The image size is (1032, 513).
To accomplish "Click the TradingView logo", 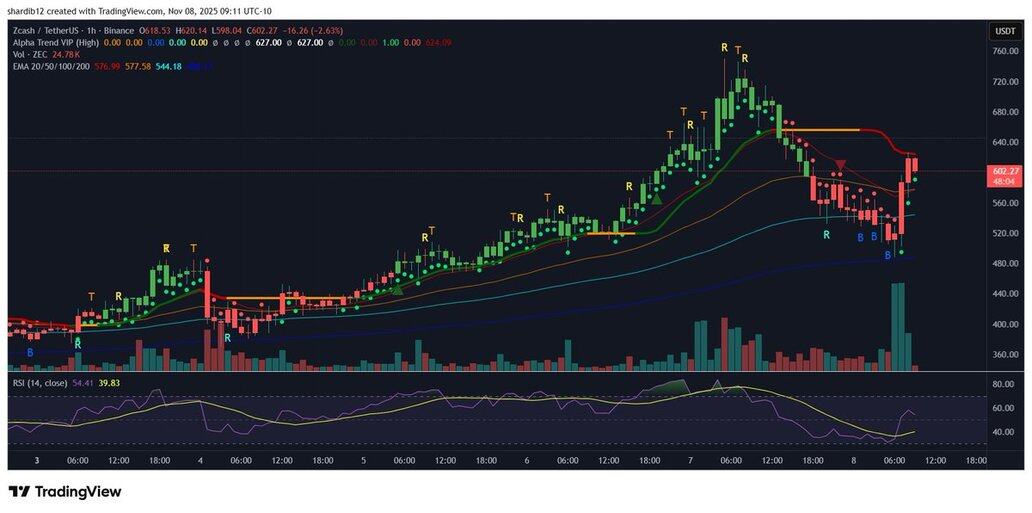I will click(x=65, y=491).
